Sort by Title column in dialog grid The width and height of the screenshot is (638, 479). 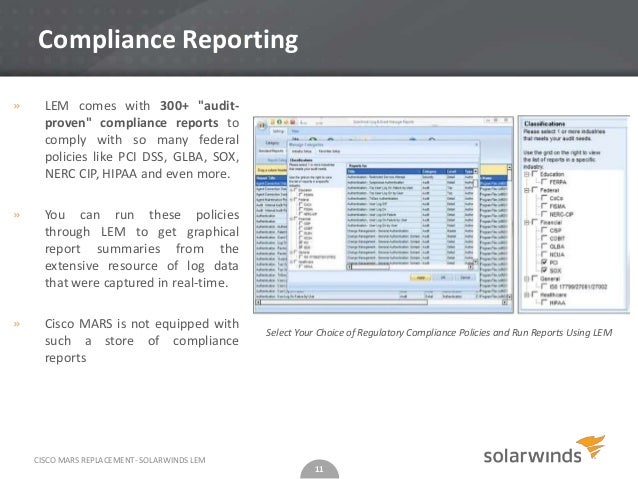tap(384, 172)
